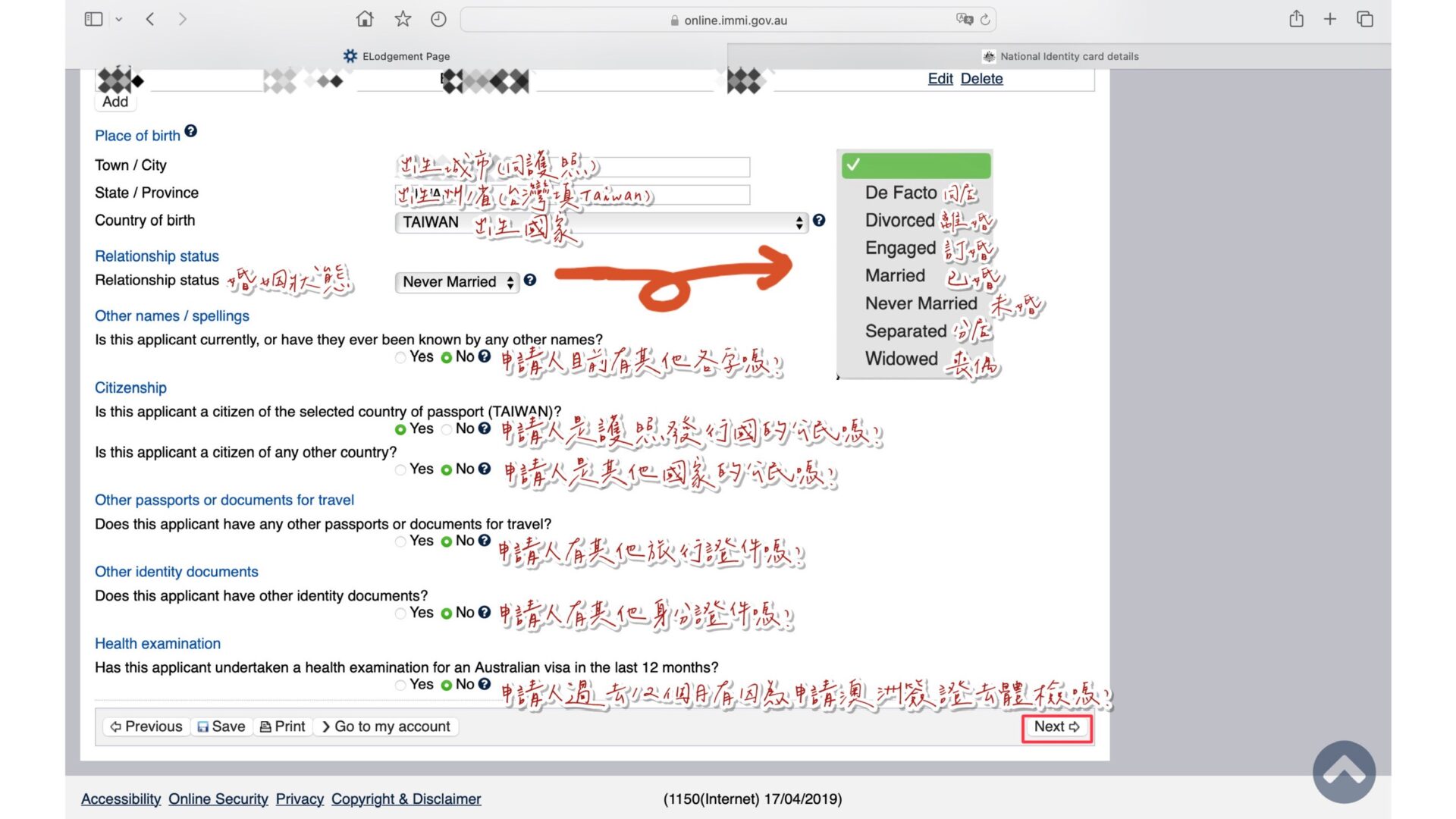Viewport: 1456px width, 819px height.
Task: Click the Share icon in the toolbar
Action: [x=1296, y=20]
